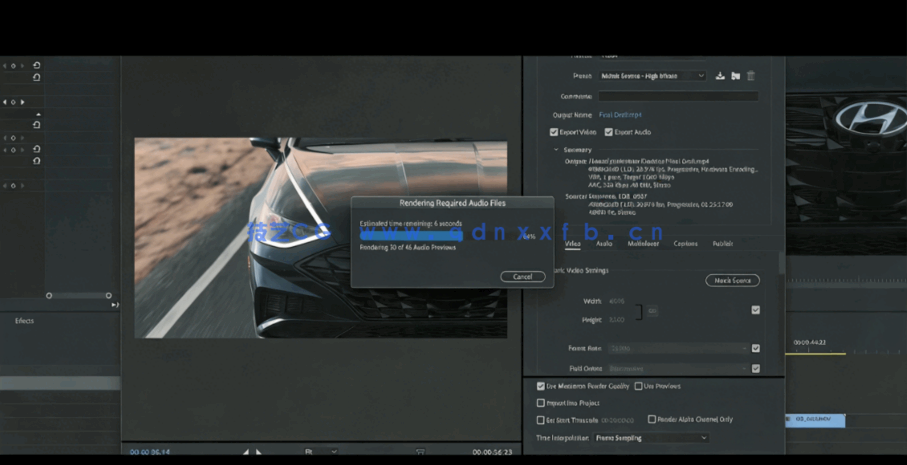Switch to the Audio tab
The width and height of the screenshot is (907, 465).
pos(604,244)
